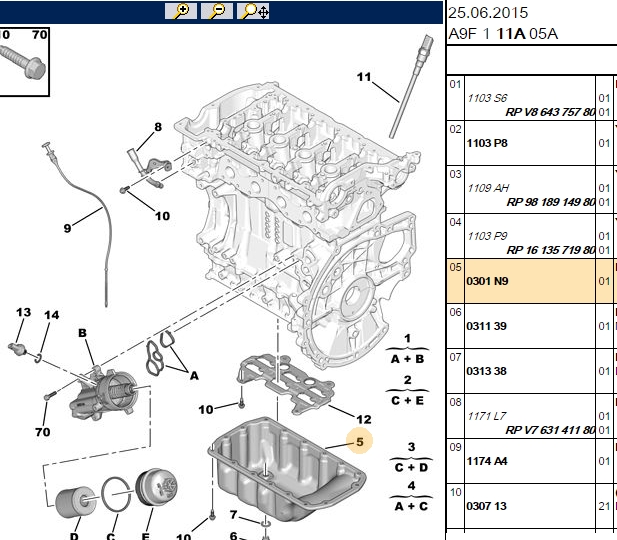This screenshot has height=540, width=617.
Task: Open part number 1103 P8 row
Action: tap(487, 143)
